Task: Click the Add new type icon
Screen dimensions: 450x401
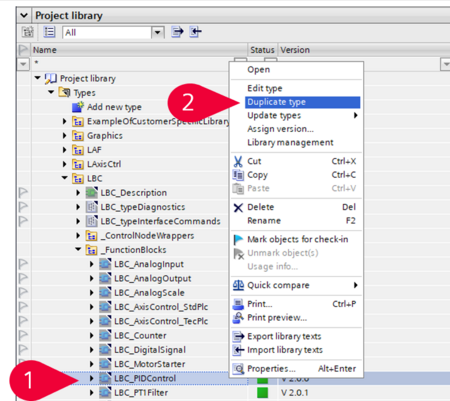Action: pyautogui.click(x=78, y=107)
